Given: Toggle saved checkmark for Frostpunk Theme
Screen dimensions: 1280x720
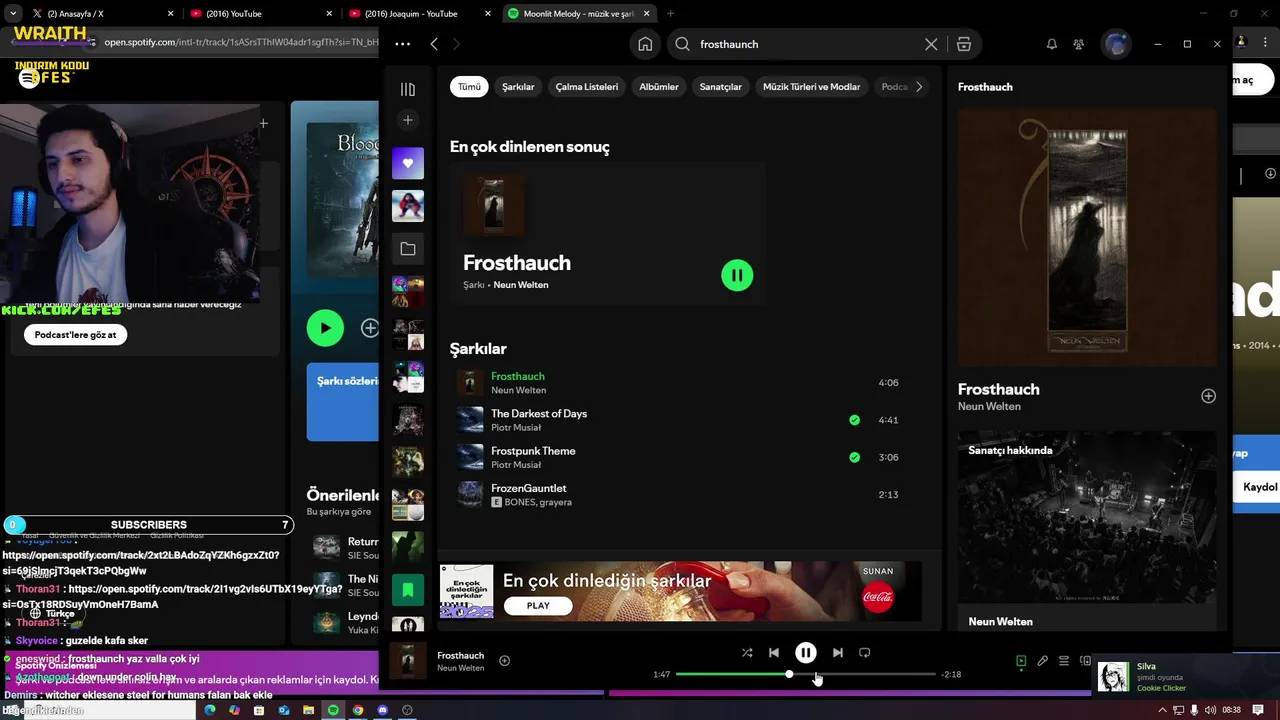Looking at the screenshot, I should [x=854, y=457].
